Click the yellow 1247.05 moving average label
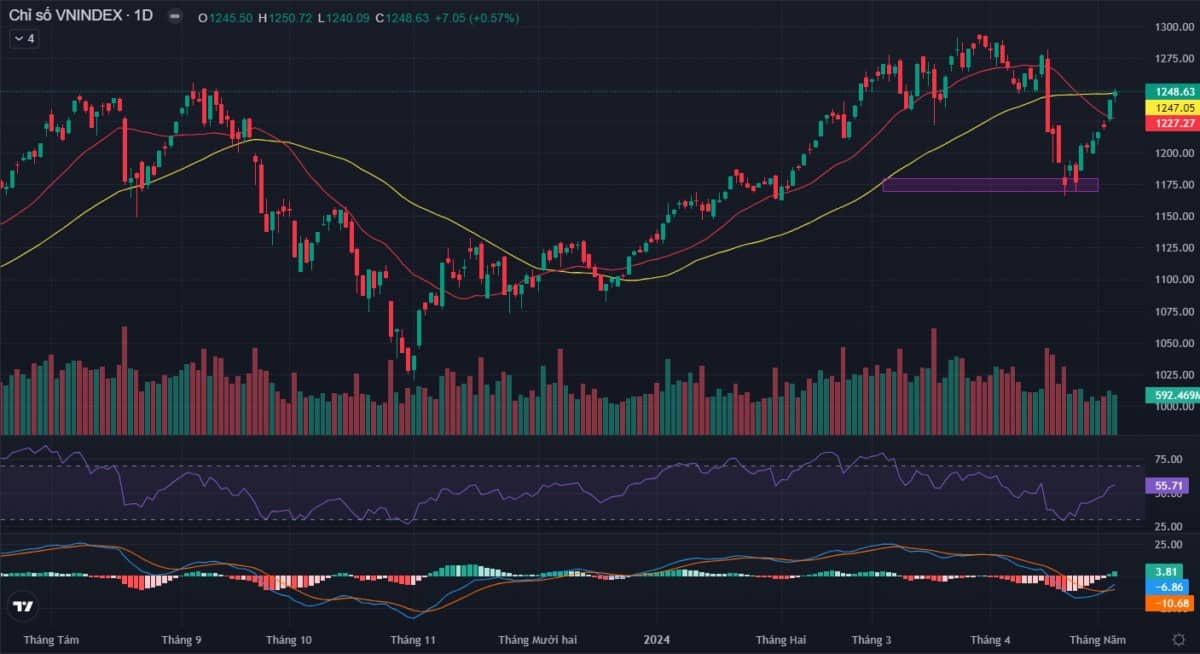The height and width of the screenshot is (654, 1200). (x=1172, y=107)
